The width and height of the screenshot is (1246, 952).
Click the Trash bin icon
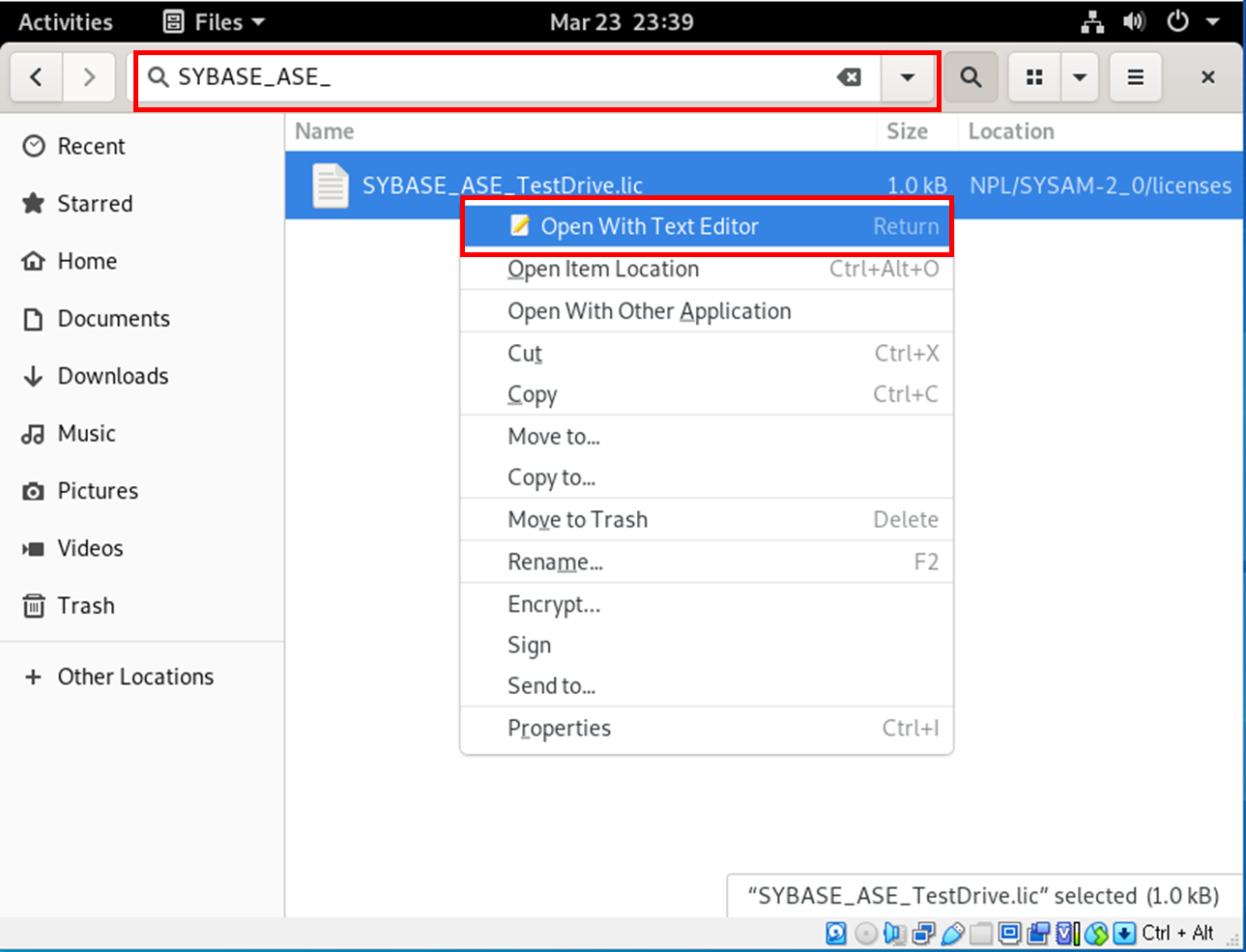coord(34,606)
